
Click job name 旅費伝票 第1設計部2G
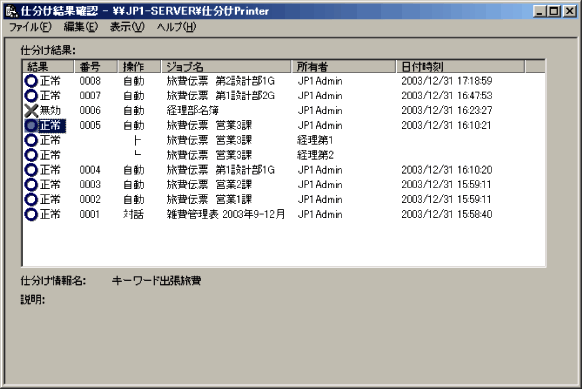(220, 96)
